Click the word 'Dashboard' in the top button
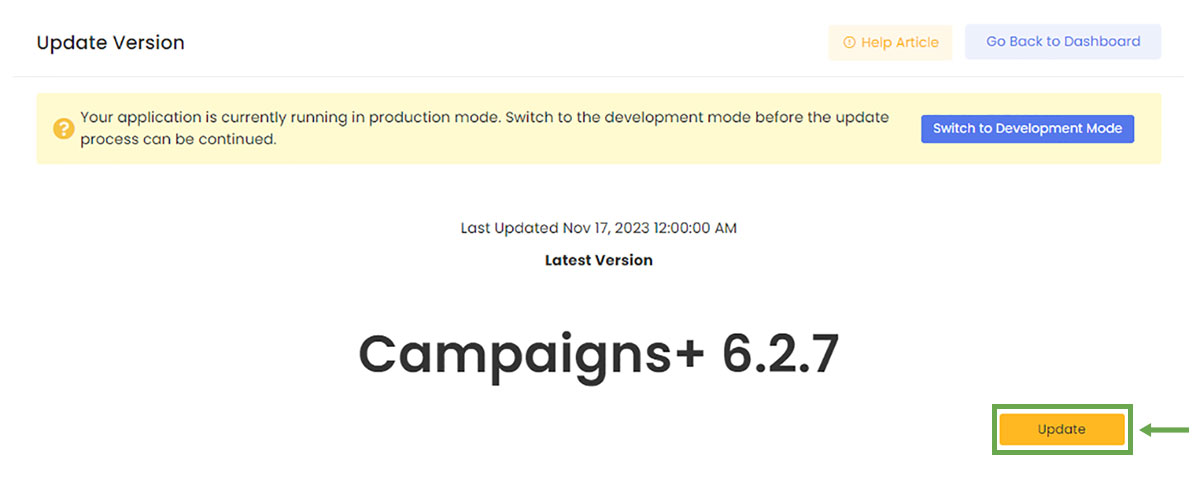1200x488 pixels. 1102,42
